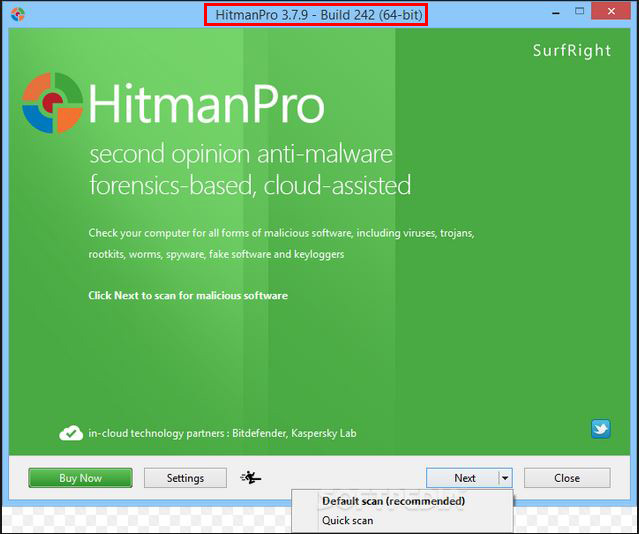Maximize the HitmanPro window
This screenshot has width=639, height=534.
[579, 11]
